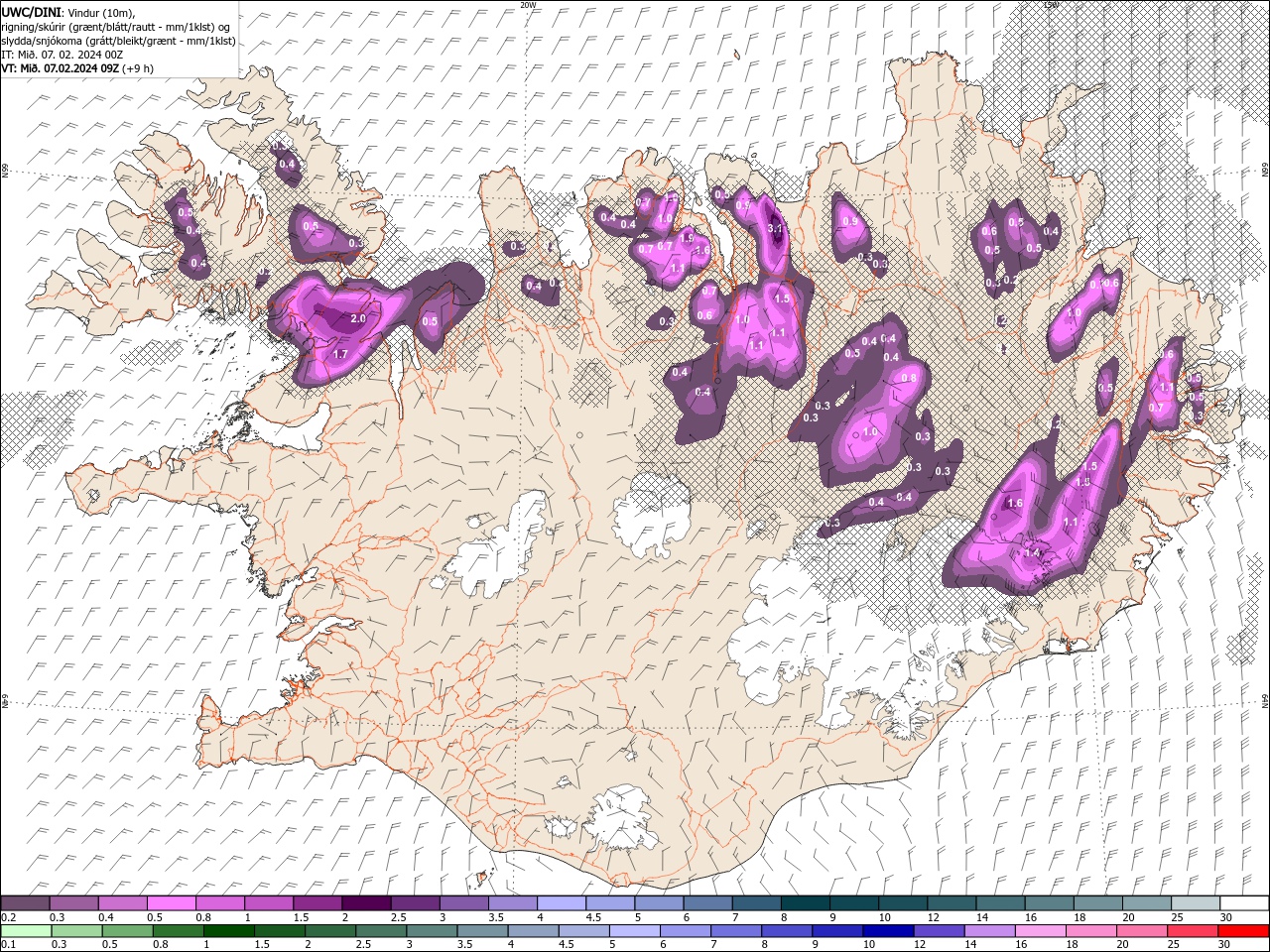This screenshot has width=1270, height=952.
Task: Pick the darkest purple 2 swatch in snow scale
Action: click(x=365, y=903)
